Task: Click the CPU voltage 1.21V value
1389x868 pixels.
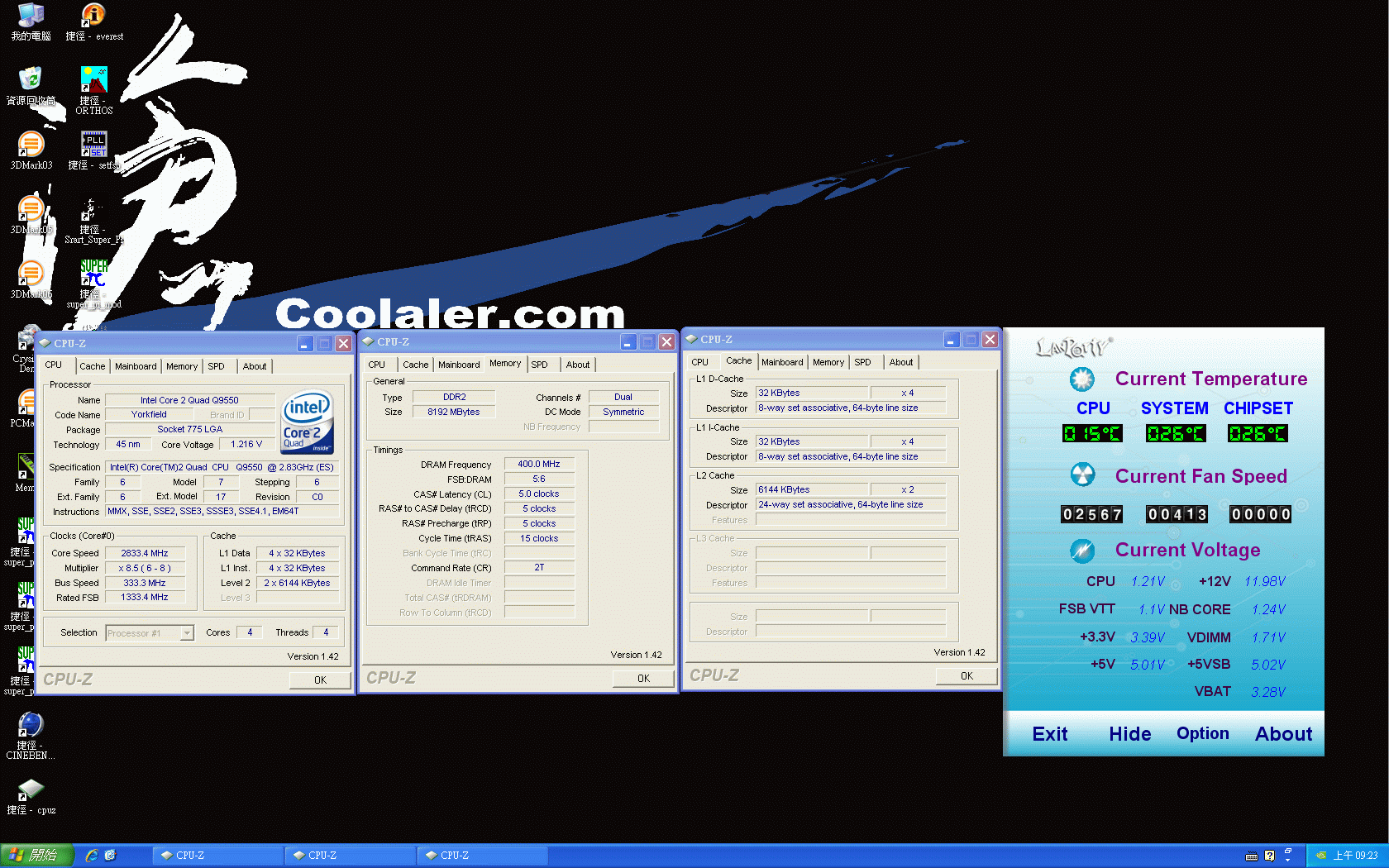Action: (x=1148, y=582)
